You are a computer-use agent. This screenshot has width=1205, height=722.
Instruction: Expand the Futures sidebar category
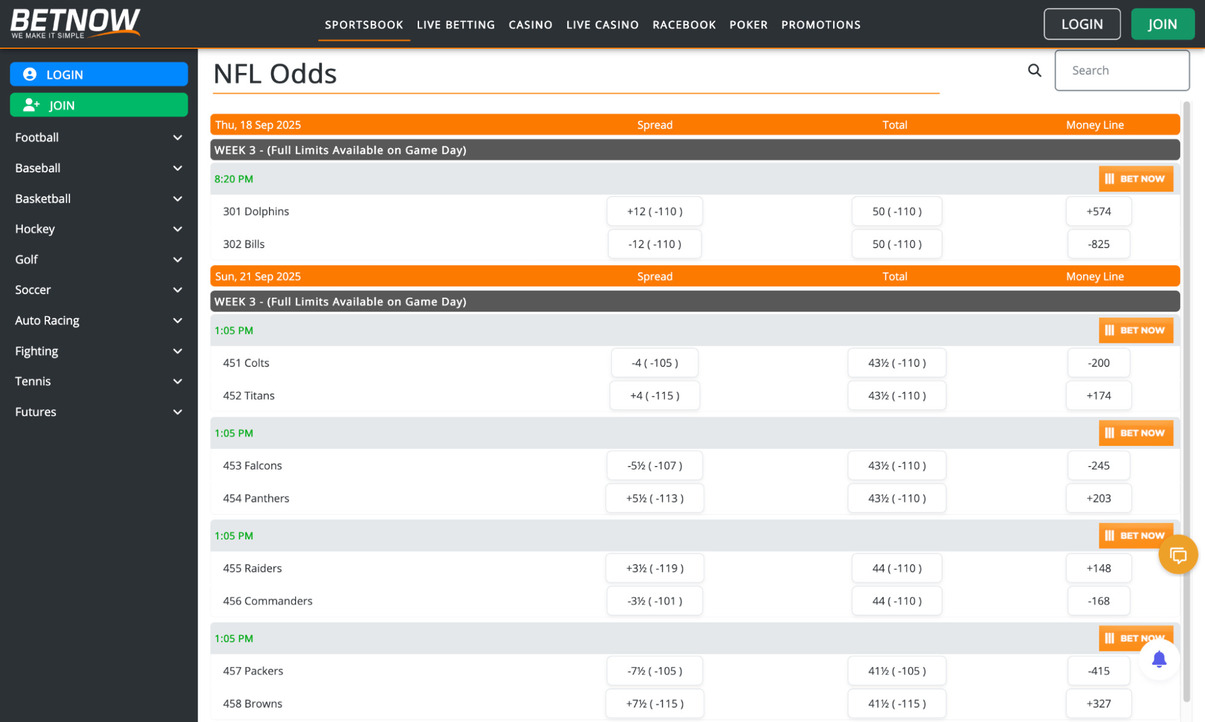[x=98, y=412]
